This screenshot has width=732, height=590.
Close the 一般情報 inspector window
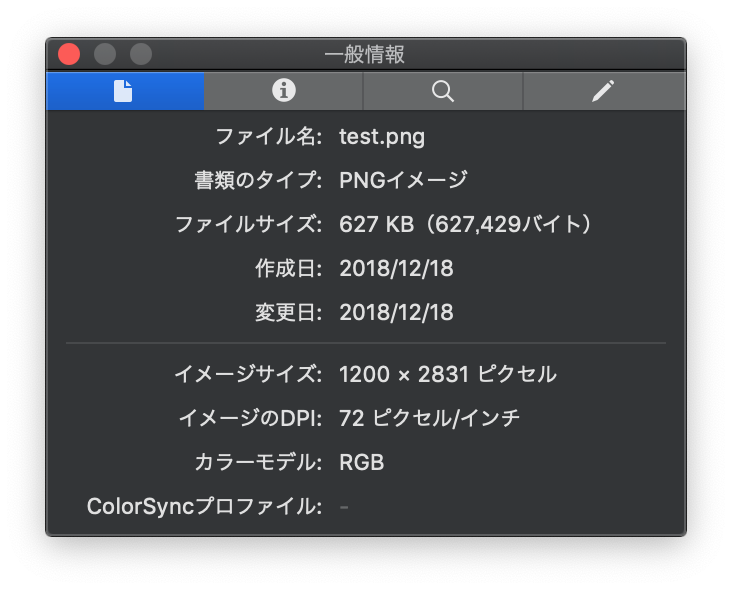(69, 54)
